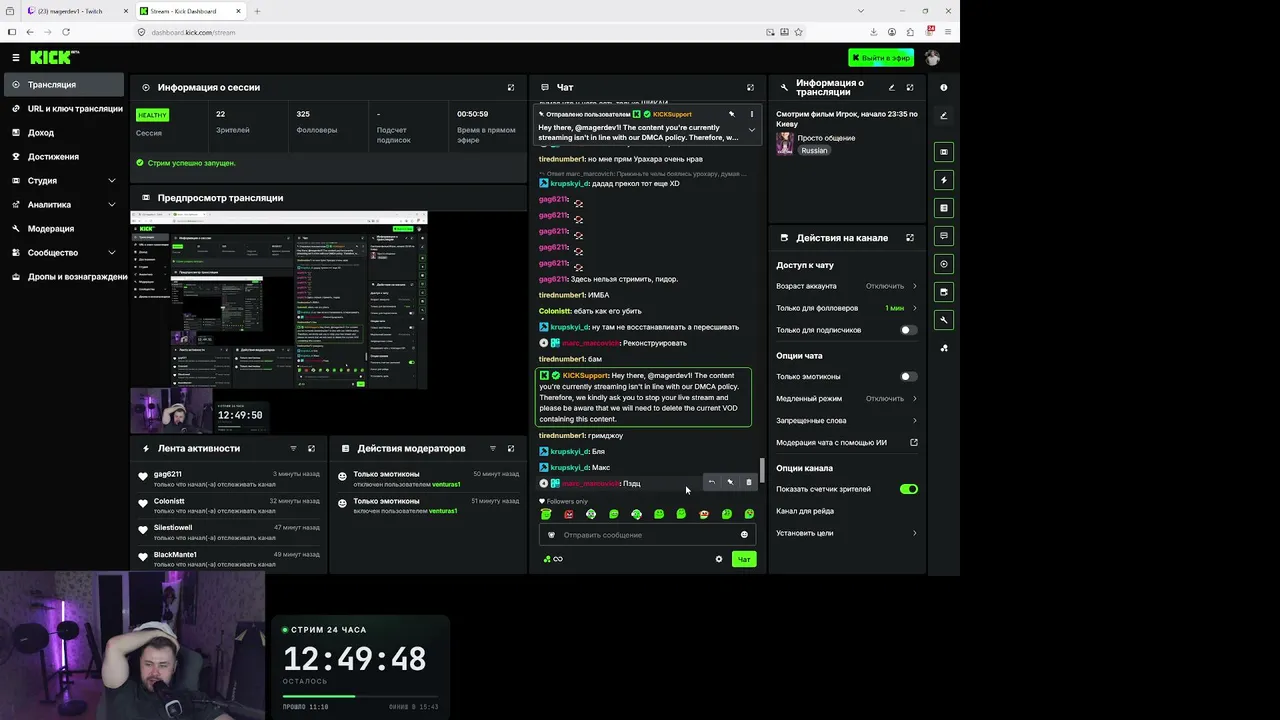Open chat settings gear icon
Image resolution: width=1280 pixels, height=720 pixels.
719,559
